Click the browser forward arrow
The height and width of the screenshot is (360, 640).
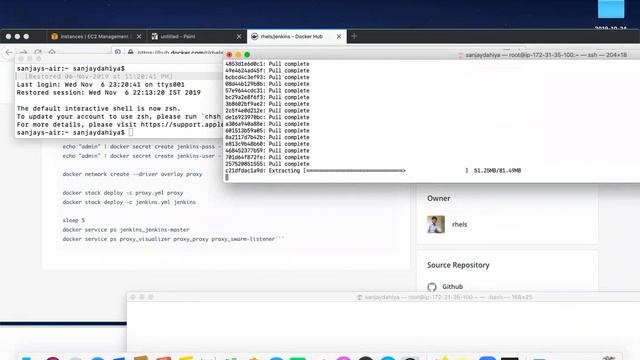[x=24, y=52]
